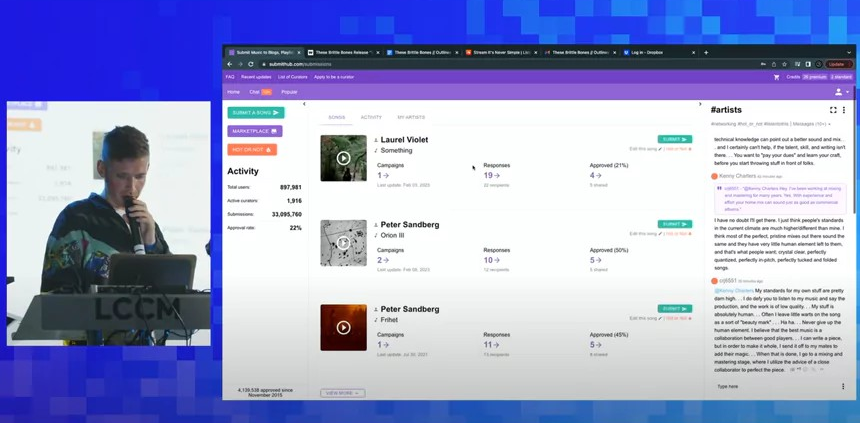Click the Credits premium badge

tap(814, 77)
